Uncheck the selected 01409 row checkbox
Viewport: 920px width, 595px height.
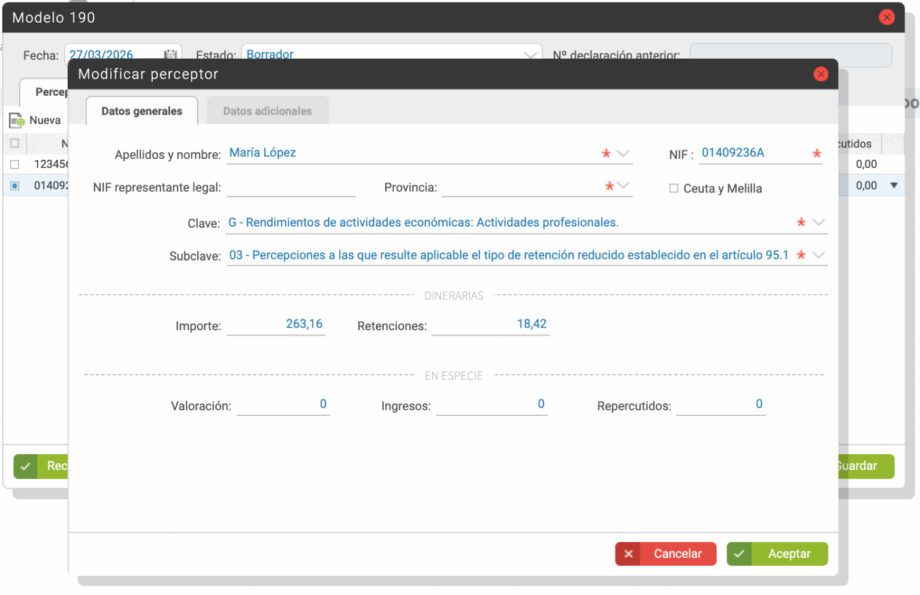pos(14,185)
